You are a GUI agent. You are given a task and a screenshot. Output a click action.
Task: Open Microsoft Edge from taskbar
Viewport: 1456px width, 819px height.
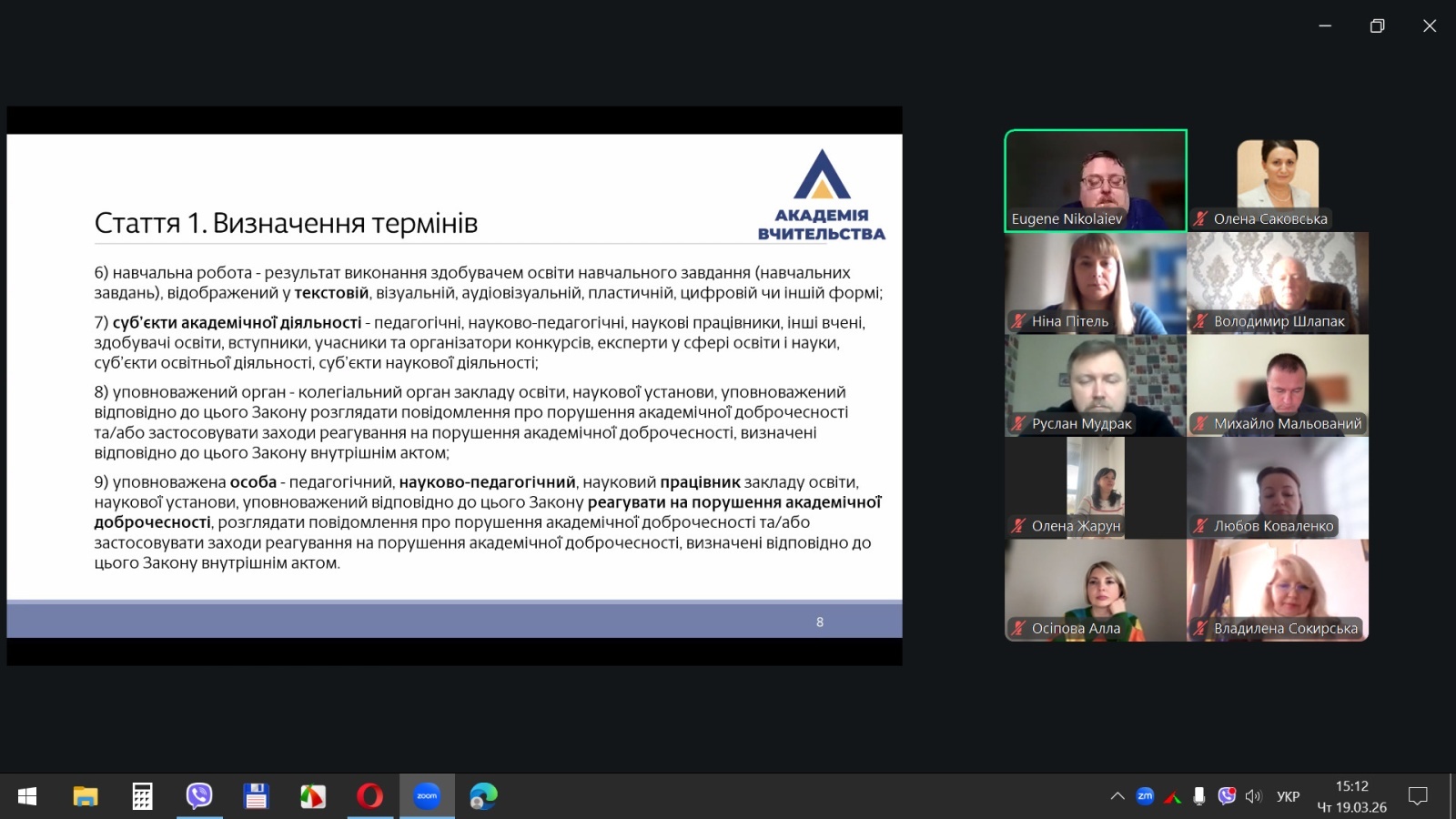pyautogui.click(x=483, y=796)
